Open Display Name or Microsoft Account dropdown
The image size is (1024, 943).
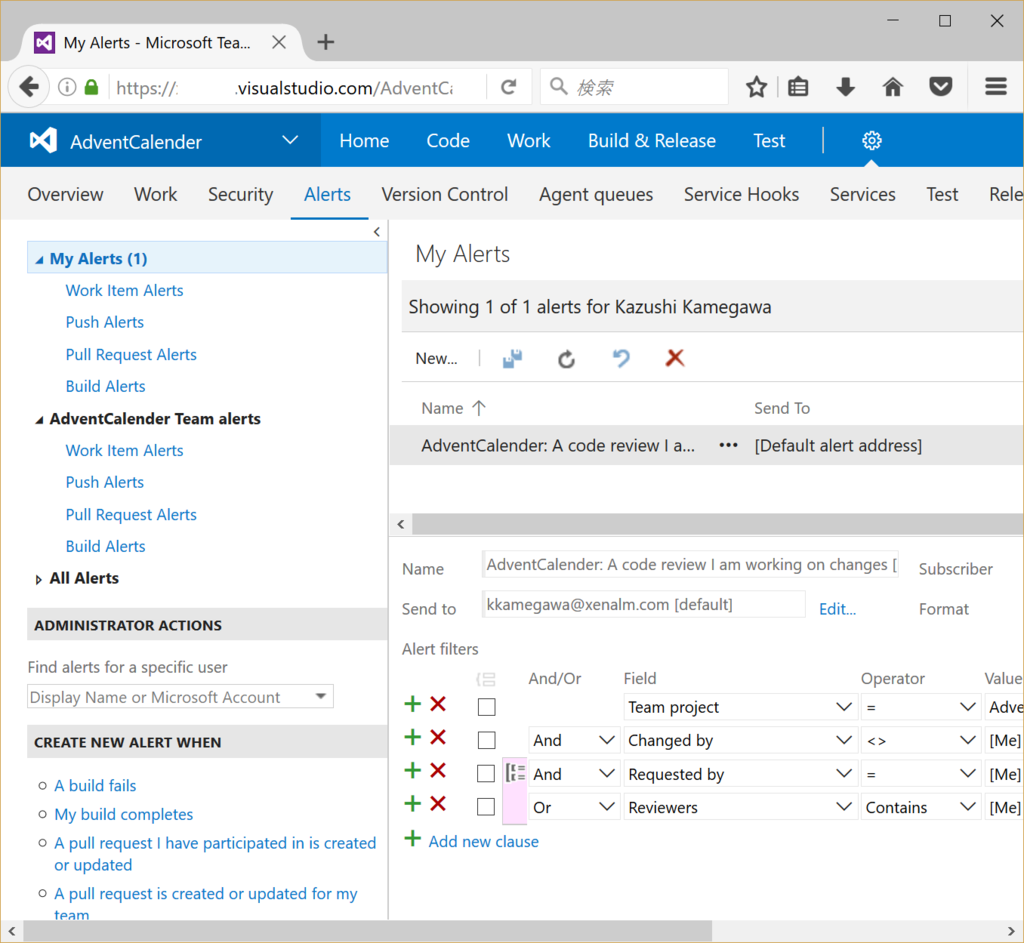(321, 696)
